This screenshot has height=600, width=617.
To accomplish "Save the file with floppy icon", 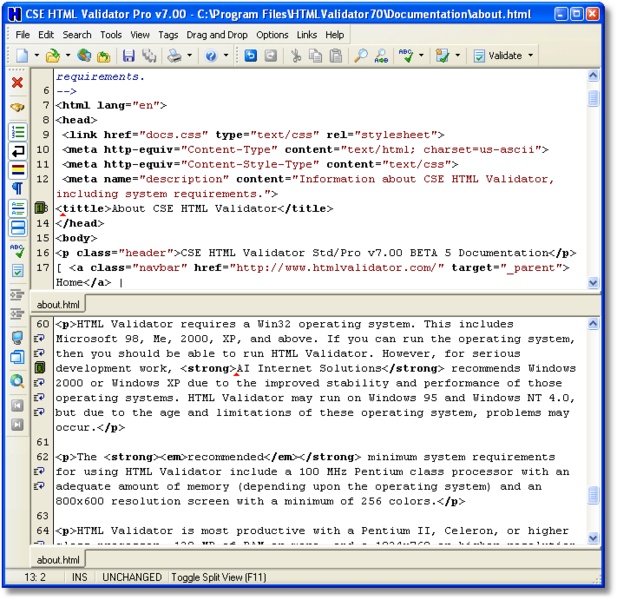I will pyautogui.click(x=128, y=56).
